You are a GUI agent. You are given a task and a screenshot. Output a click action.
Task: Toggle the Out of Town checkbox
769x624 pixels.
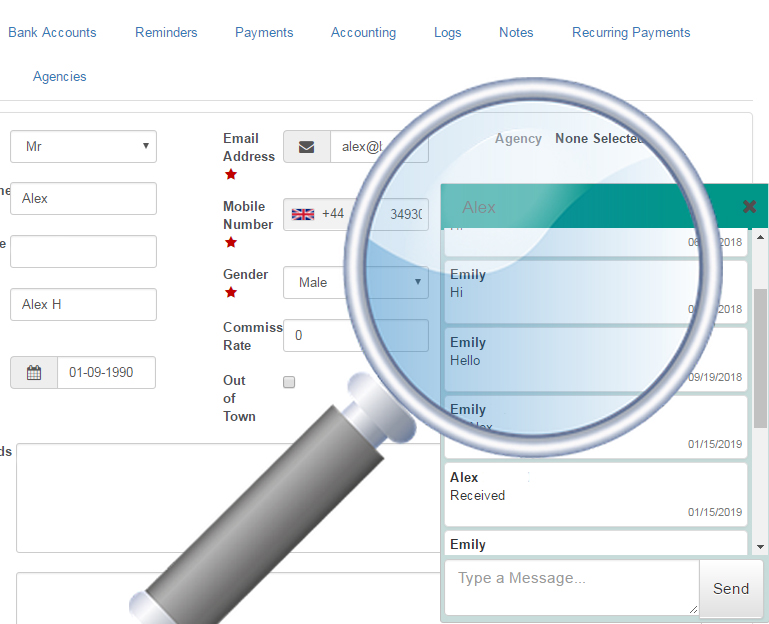pyautogui.click(x=289, y=382)
